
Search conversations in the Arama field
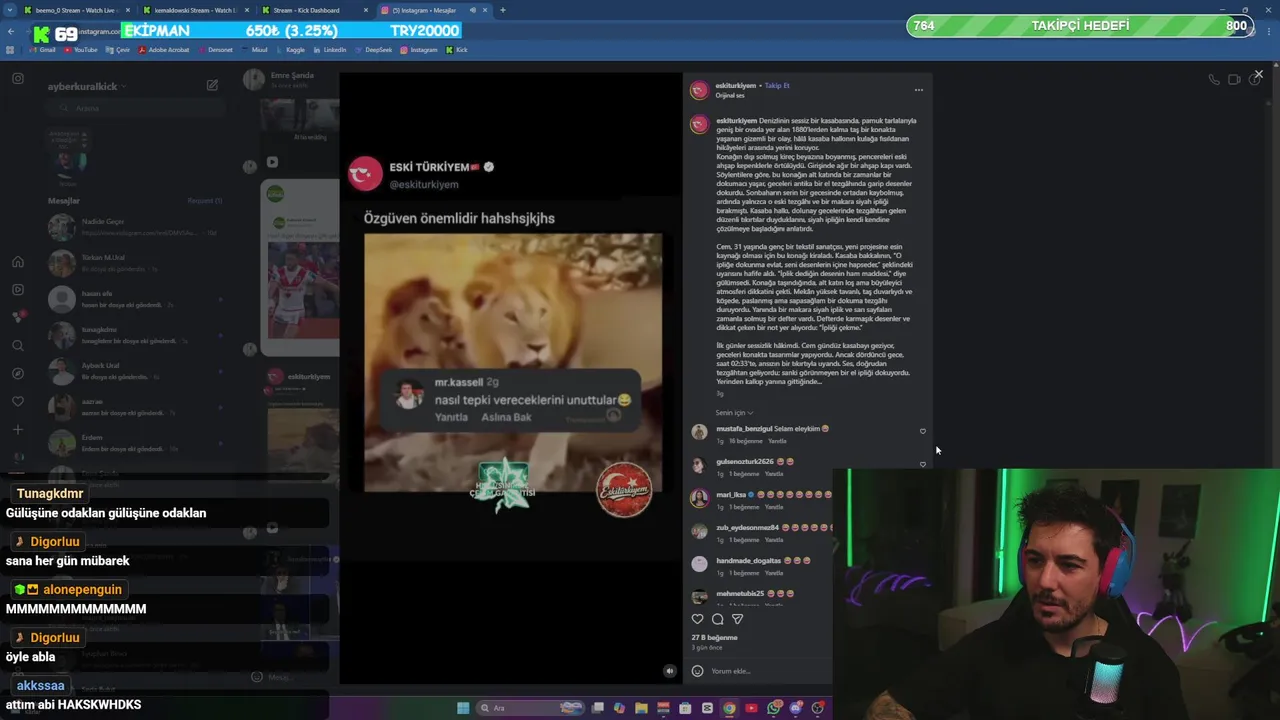tap(134, 108)
